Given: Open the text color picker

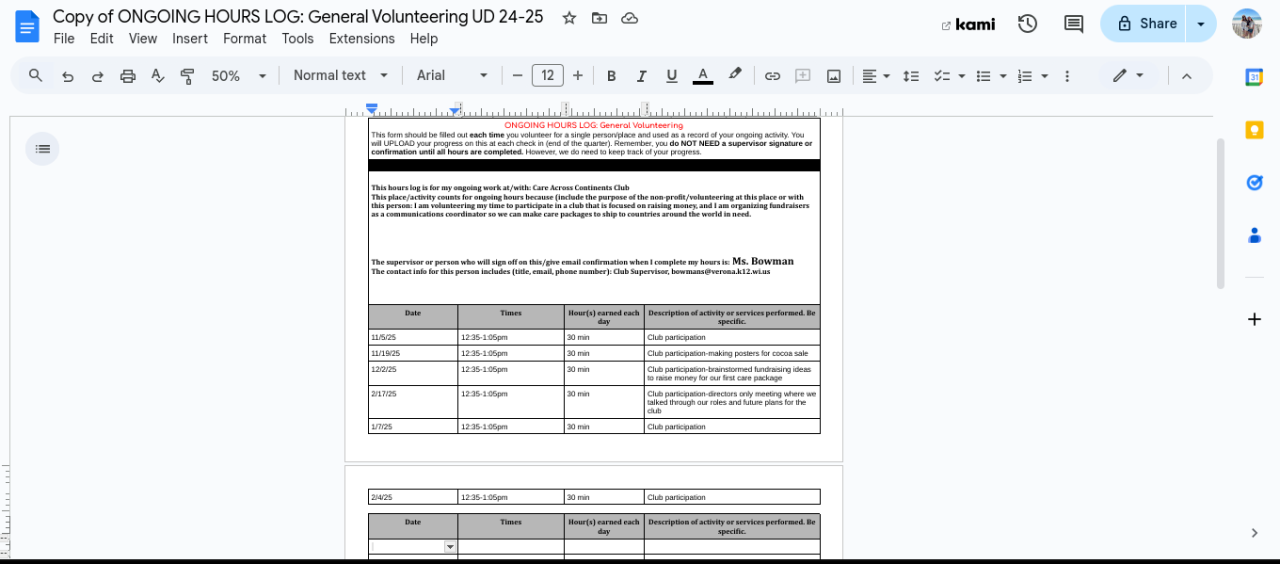Looking at the screenshot, I should (703, 76).
